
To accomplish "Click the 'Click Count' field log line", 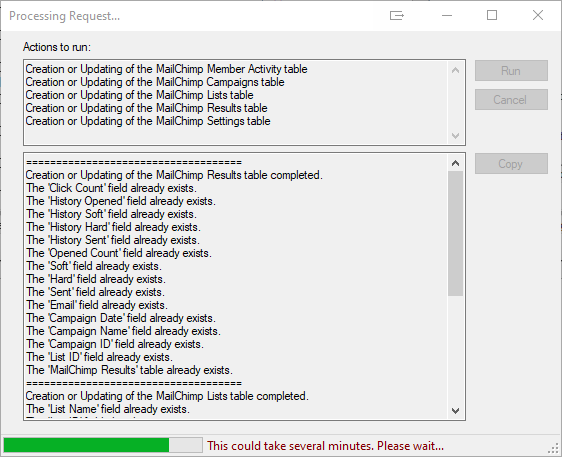I will coord(111,188).
